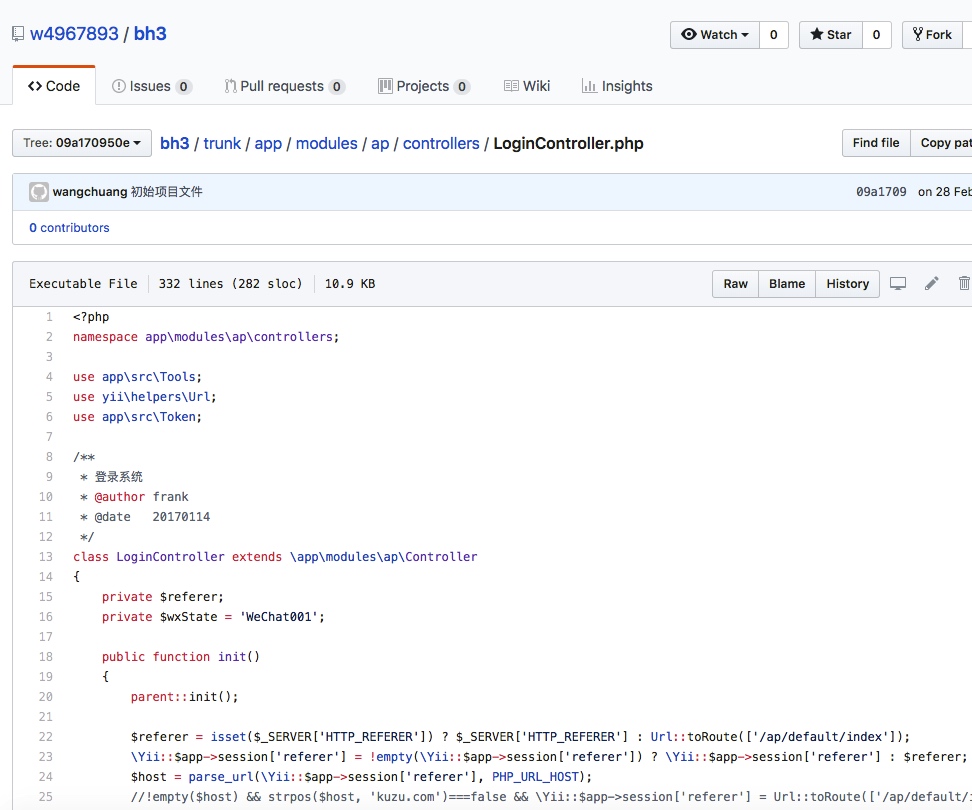Fork this repository
The height and width of the screenshot is (810, 972).
[x=932, y=35]
